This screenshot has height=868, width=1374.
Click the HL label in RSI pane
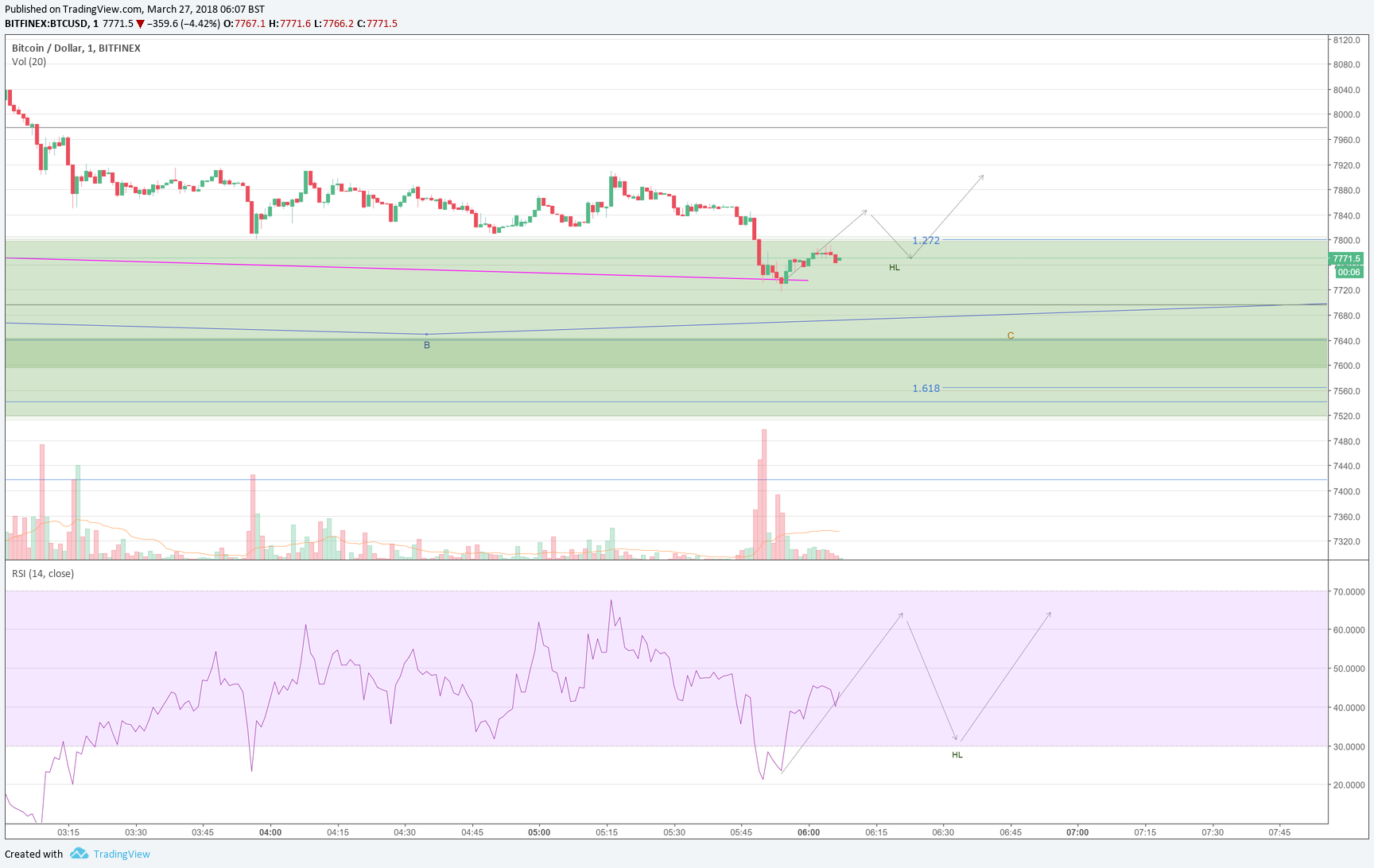(x=957, y=755)
